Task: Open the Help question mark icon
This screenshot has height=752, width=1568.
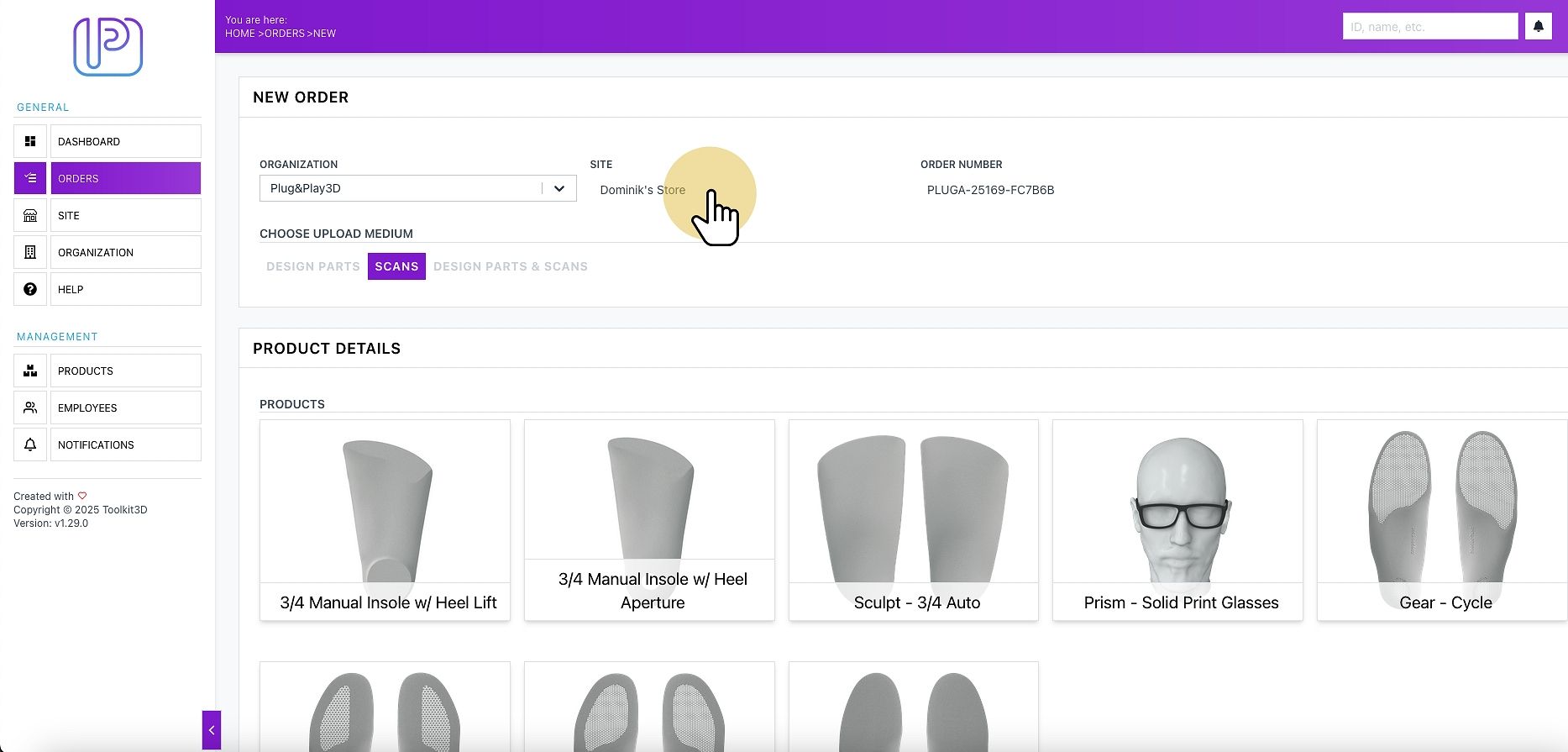Action: coord(30,289)
